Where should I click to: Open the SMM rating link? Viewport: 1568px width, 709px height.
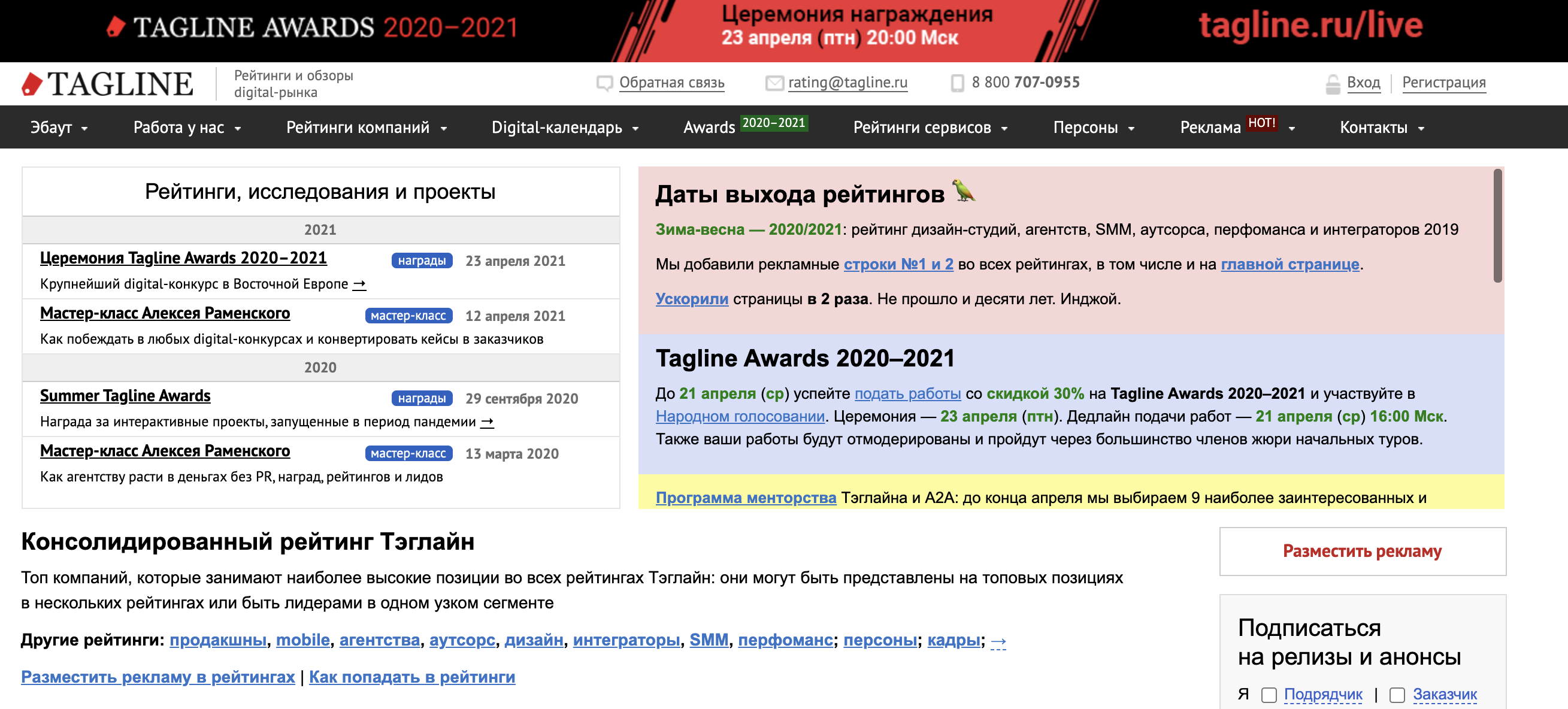click(x=709, y=640)
